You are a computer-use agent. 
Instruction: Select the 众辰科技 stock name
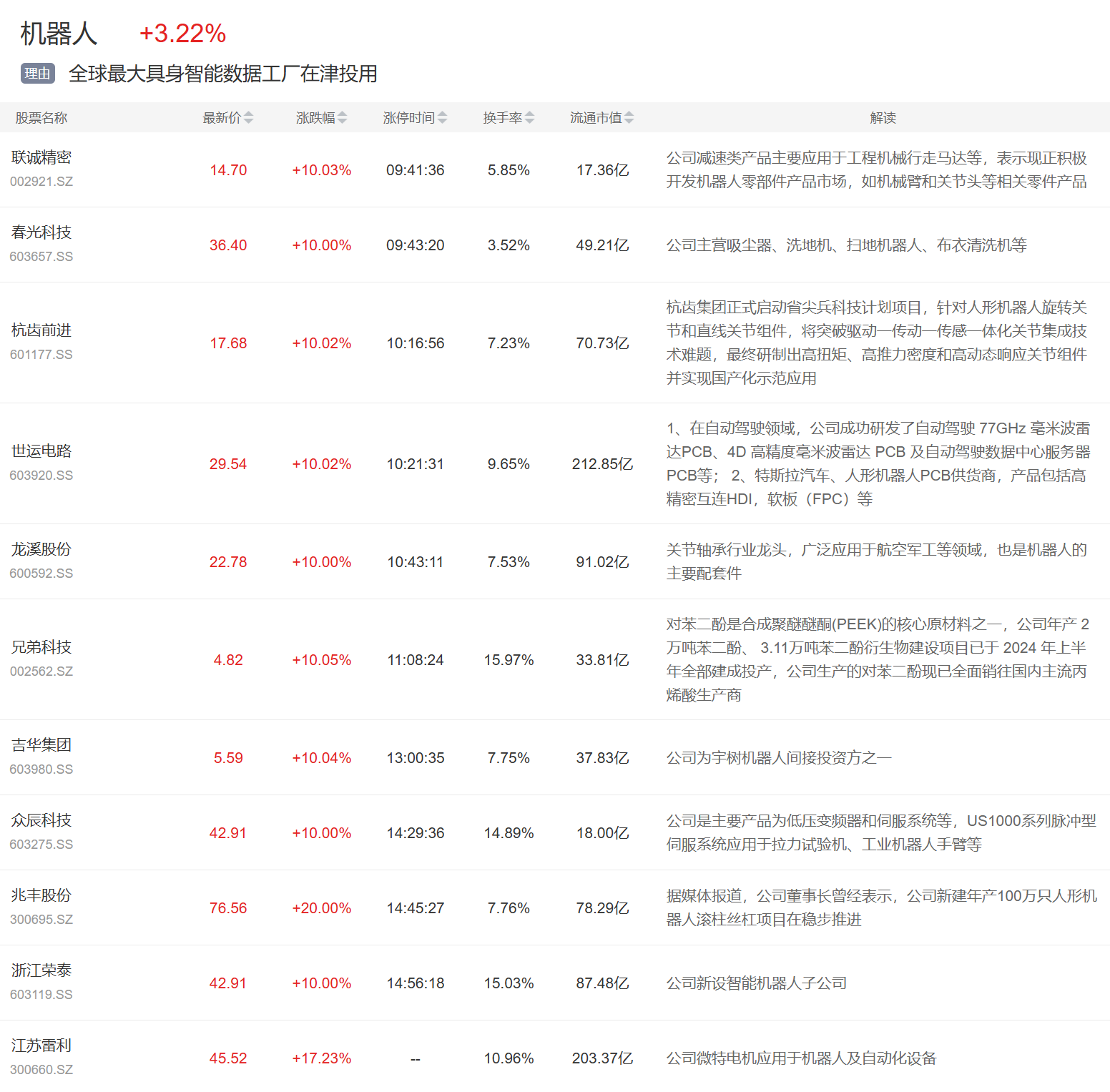pos(41,820)
